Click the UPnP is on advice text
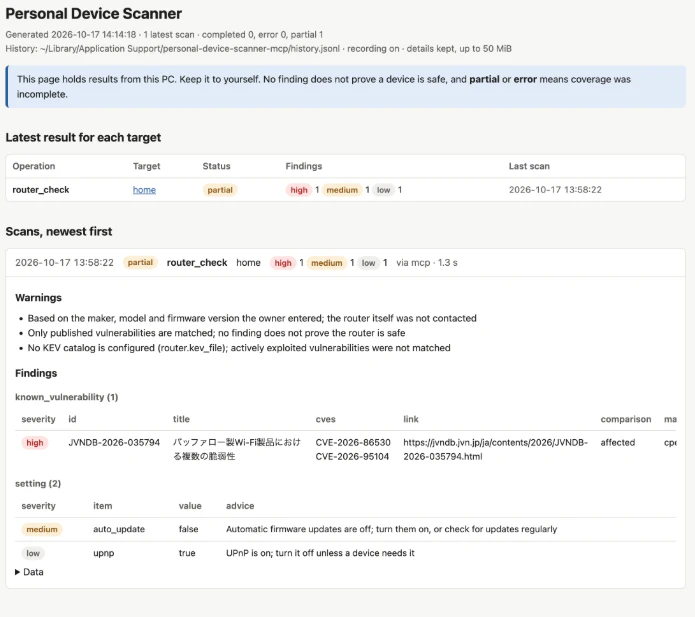Screen dimensions: 695x617 click(x=320, y=553)
